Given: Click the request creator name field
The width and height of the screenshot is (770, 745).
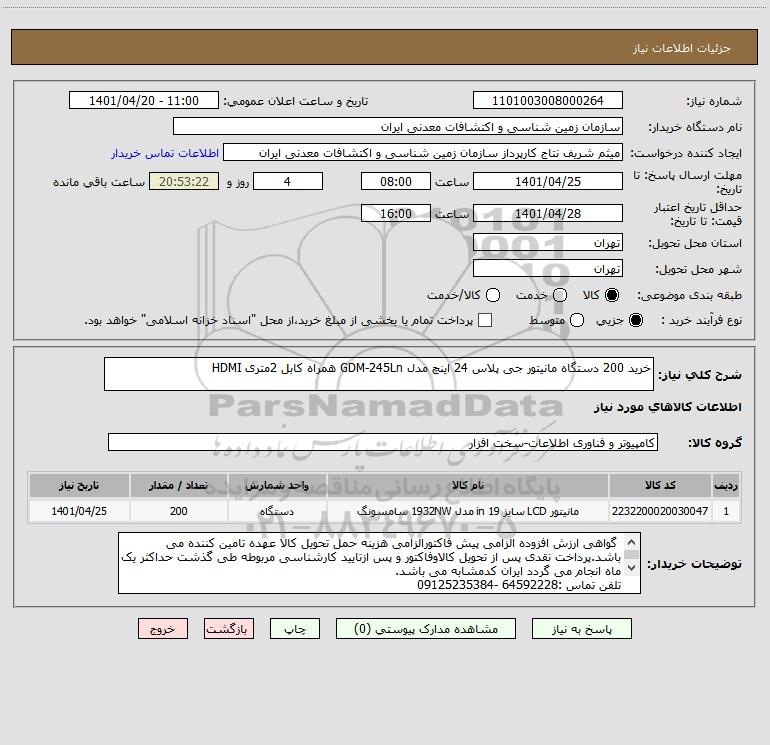Looking at the screenshot, I should tap(423, 153).
